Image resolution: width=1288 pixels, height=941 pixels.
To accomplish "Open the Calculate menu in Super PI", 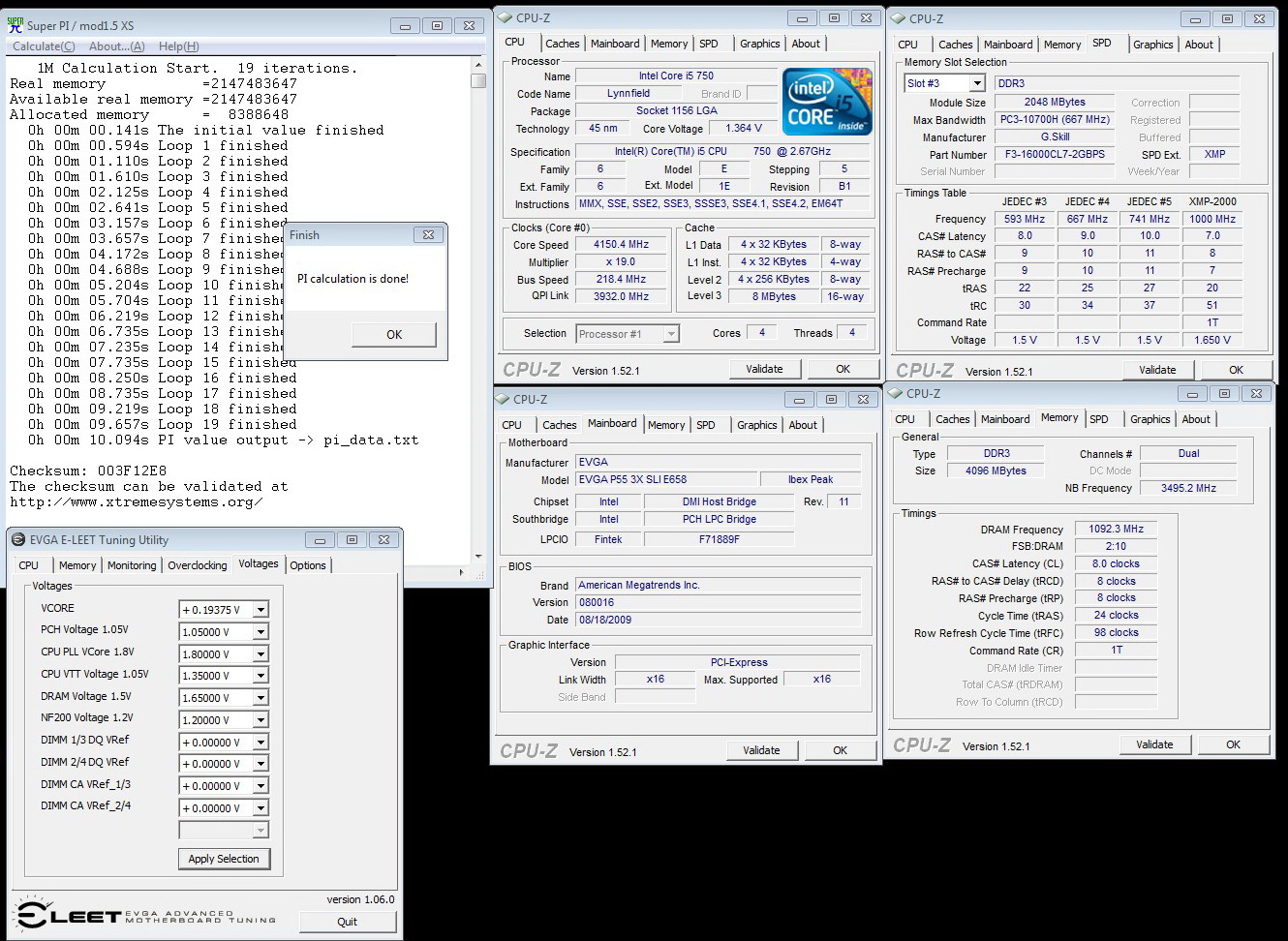I will [x=44, y=46].
